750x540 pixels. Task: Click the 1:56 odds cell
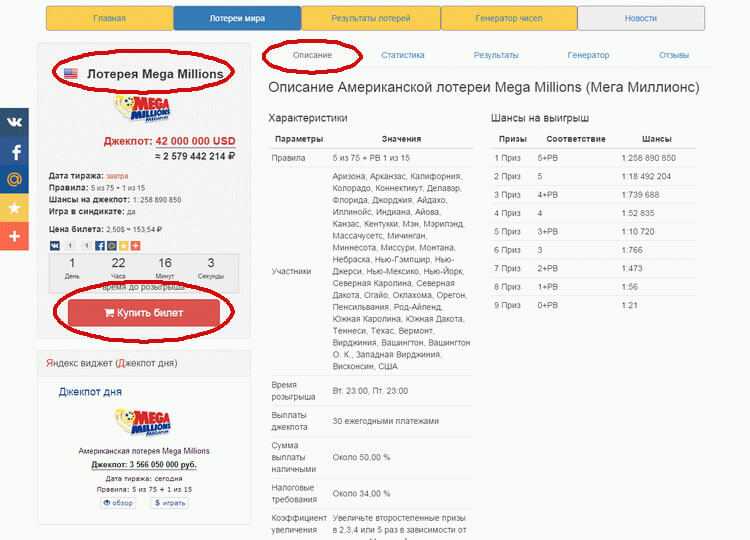[630, 287]
